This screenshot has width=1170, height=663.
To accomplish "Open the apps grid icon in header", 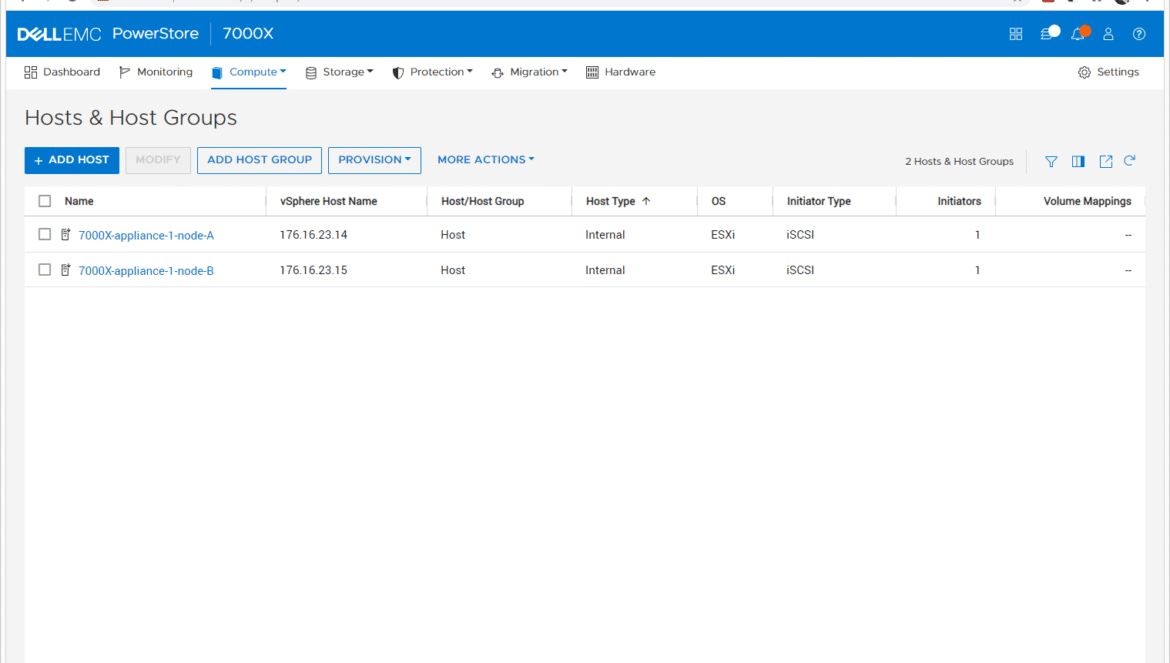I will tap(1016, 34).
